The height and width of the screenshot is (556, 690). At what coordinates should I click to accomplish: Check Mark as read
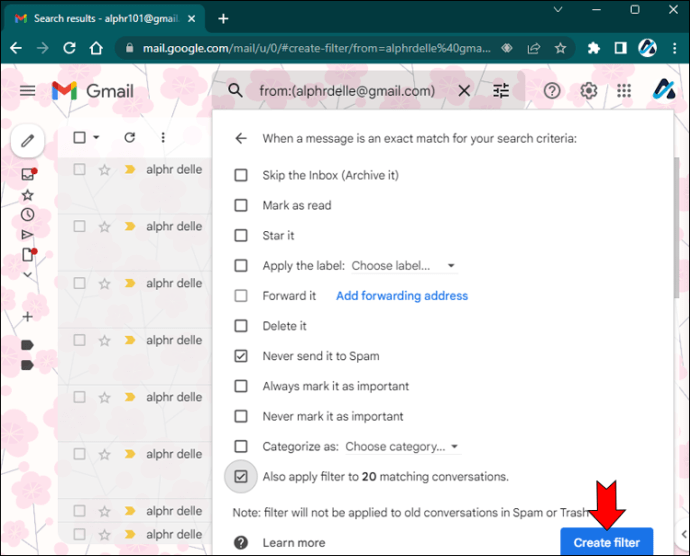[241, 205]
